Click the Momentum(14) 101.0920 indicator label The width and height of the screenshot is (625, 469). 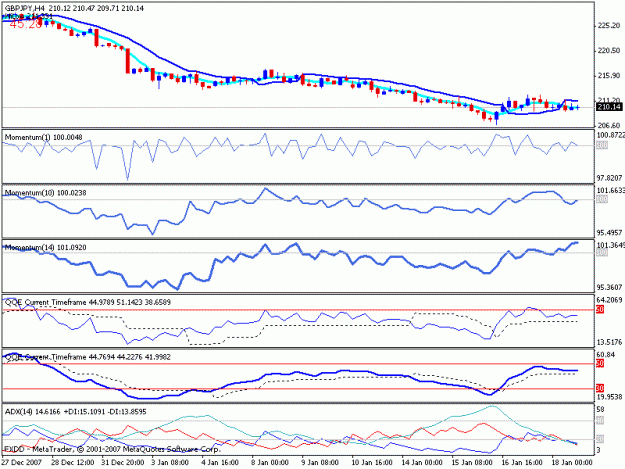pos(45,247)
